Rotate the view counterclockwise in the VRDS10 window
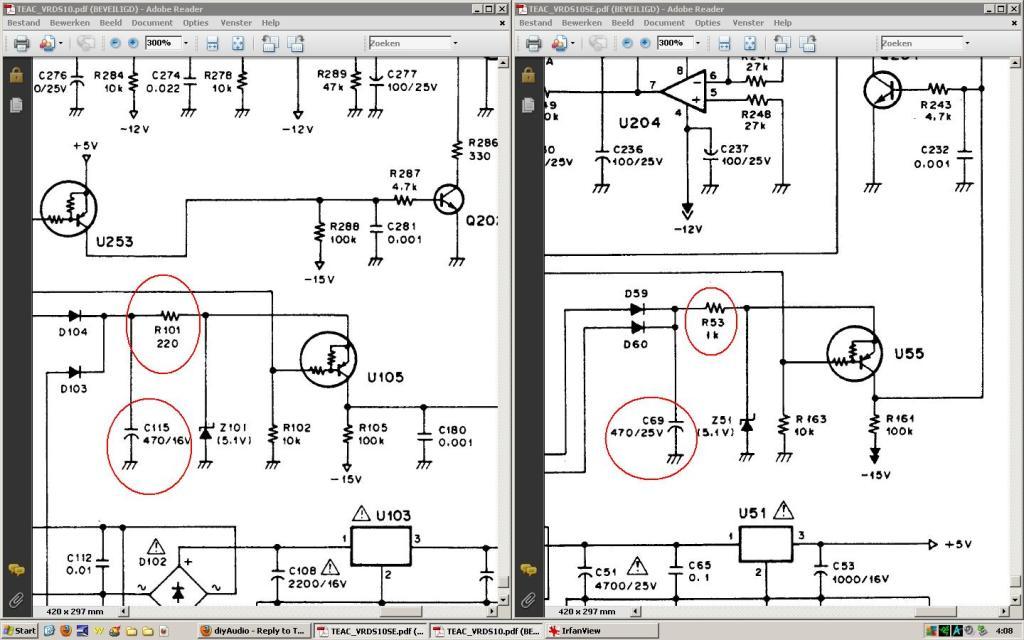 [x=270, y=43]
